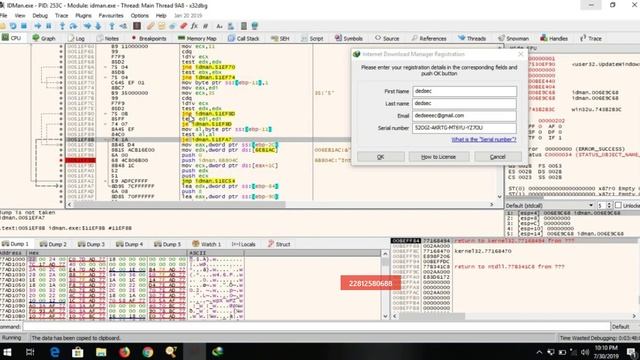Click the step over toolbar icon

pyautogui.click(x=73, y=26)
